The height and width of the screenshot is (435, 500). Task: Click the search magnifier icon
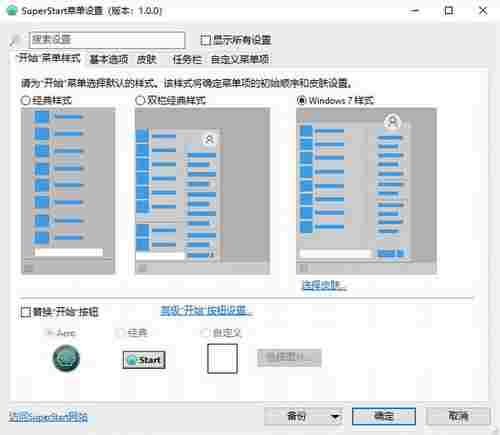click(16, 40)
